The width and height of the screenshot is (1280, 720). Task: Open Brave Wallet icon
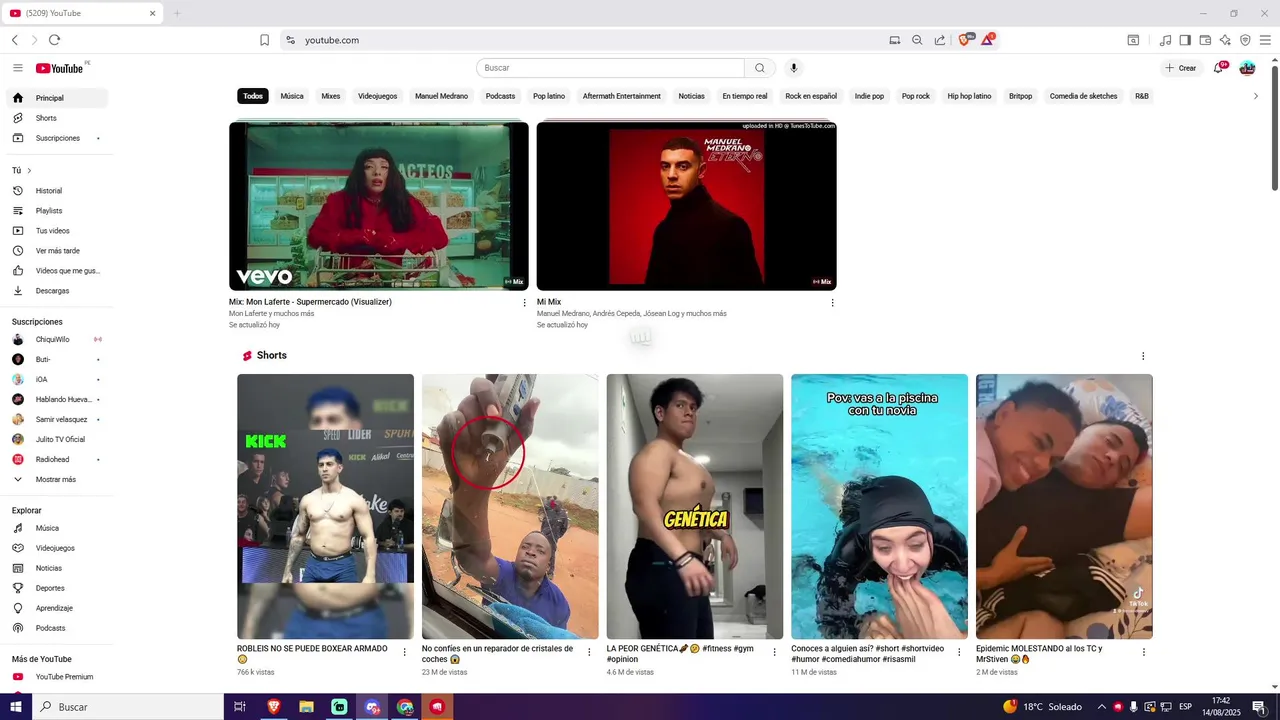1205,40
